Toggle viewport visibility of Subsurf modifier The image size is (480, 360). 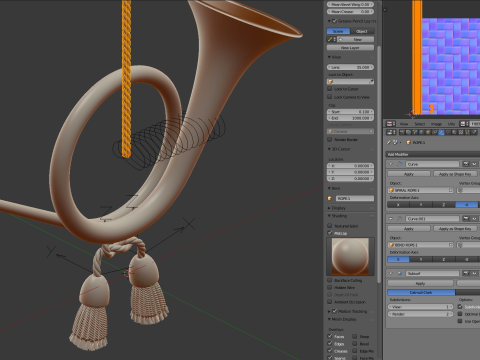[474, 273]
